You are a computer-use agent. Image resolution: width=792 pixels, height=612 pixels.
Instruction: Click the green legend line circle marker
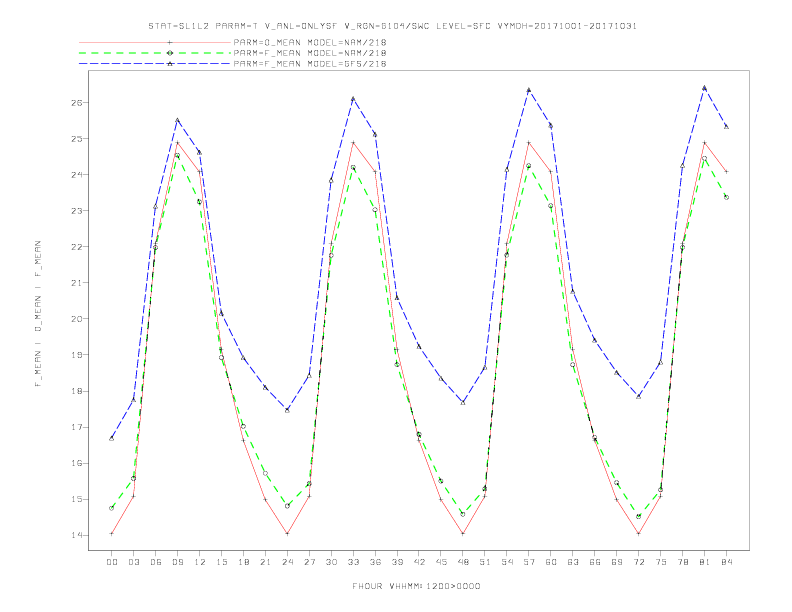[170, 53]
